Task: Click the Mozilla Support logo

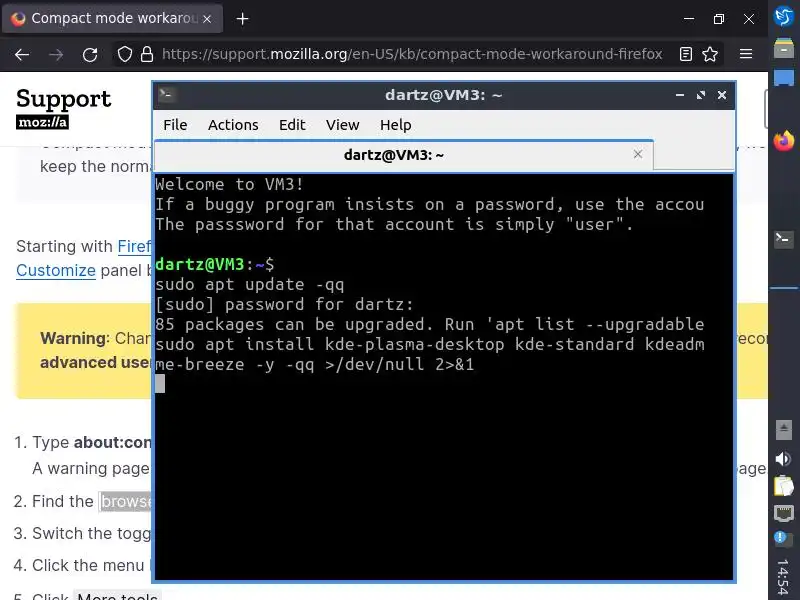Action: [63, 108]
